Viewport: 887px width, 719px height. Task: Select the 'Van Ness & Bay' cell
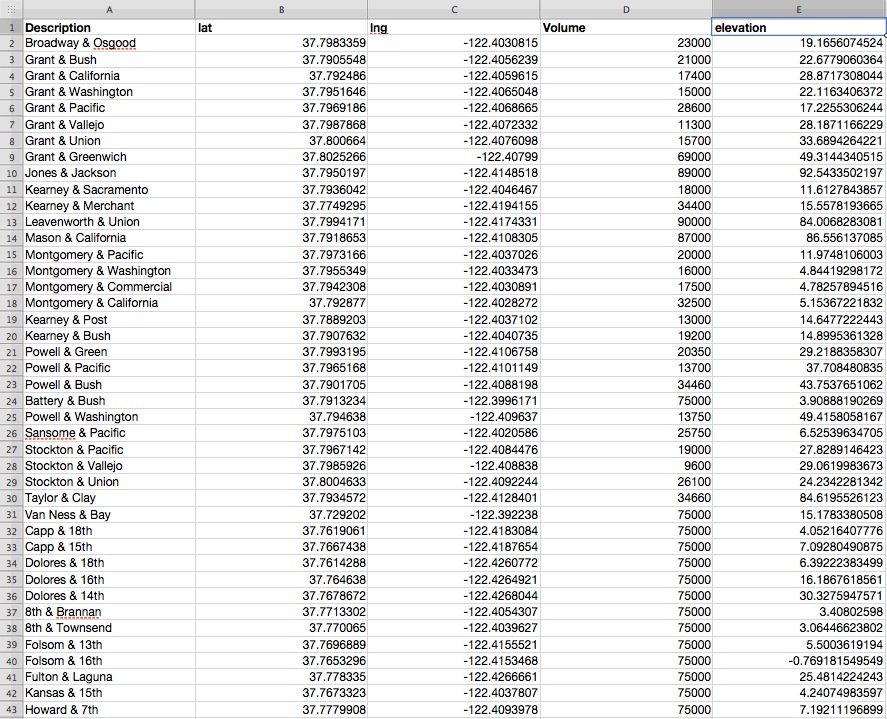point(109,515)
